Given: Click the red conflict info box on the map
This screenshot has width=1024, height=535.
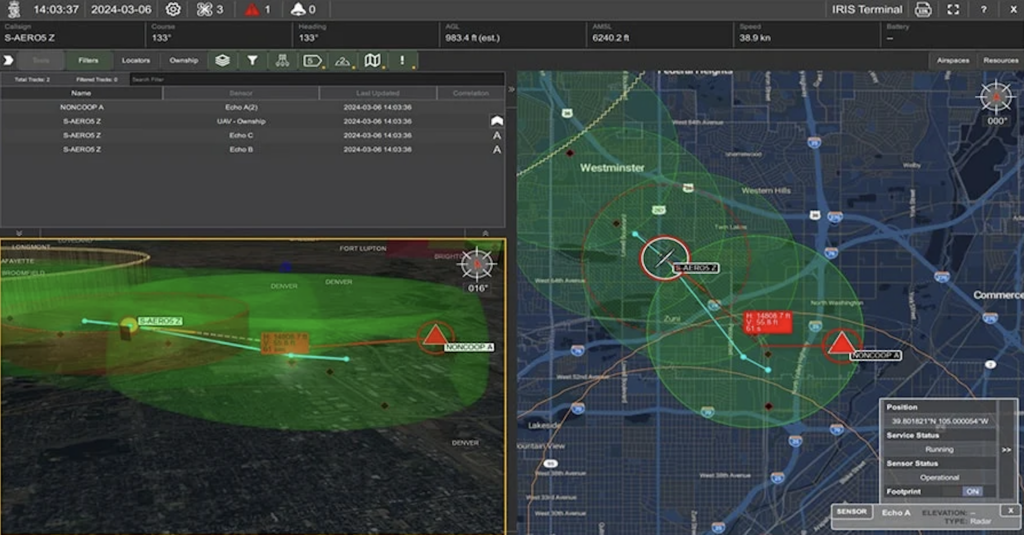Looking at the screenshot, I should tap(768, 322).
